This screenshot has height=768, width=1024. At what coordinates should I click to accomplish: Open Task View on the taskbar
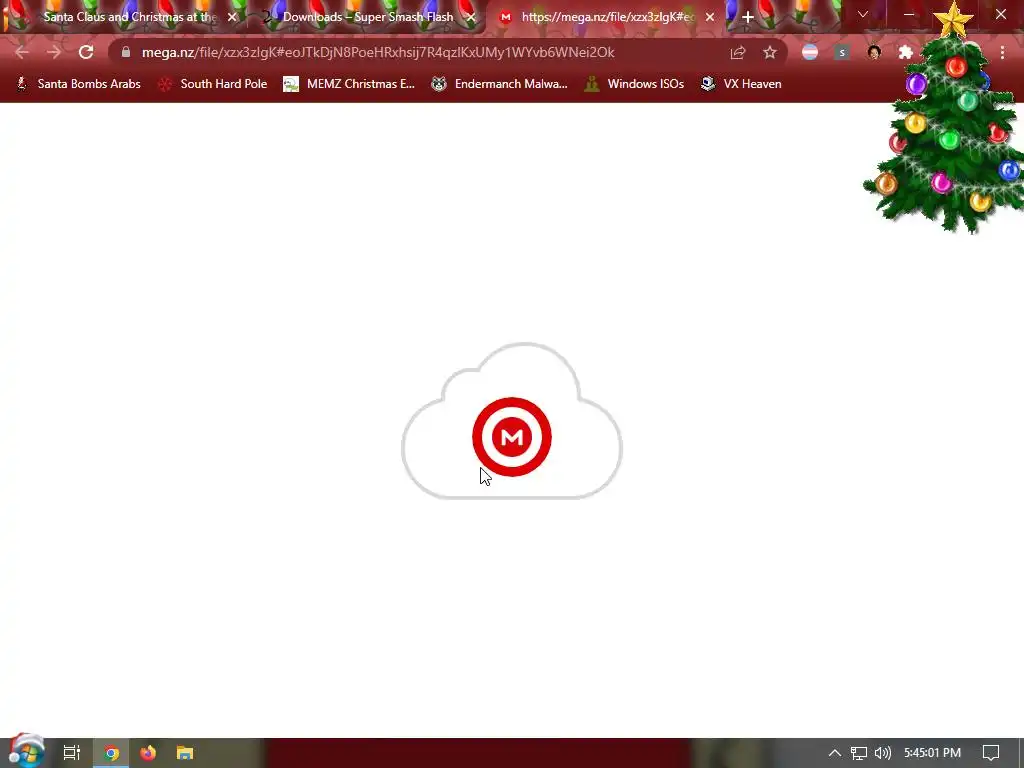(72, 753)
